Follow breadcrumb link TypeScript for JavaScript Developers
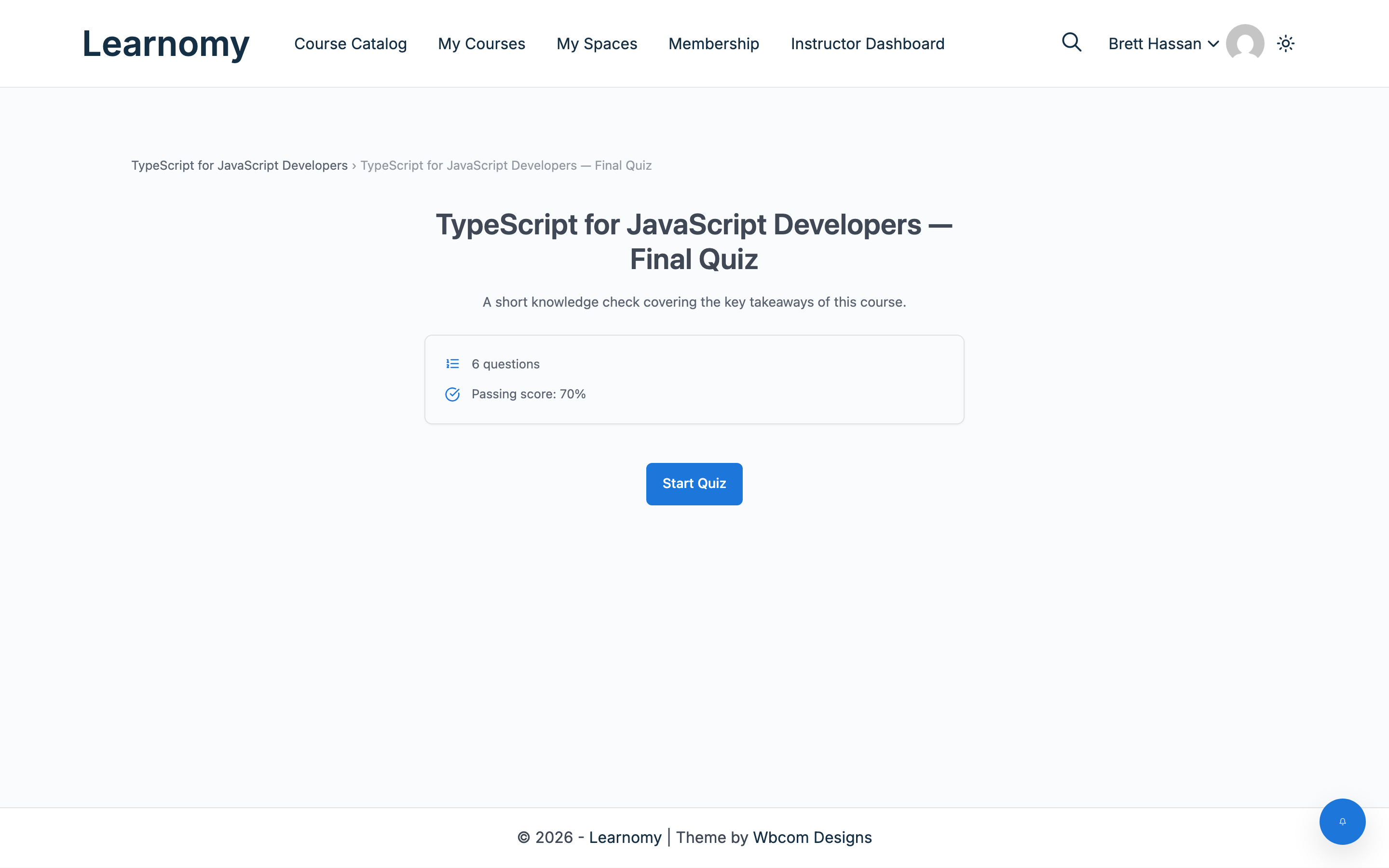Image resolution: width=1389 pixels, height=868 pixels. (239, 165)
